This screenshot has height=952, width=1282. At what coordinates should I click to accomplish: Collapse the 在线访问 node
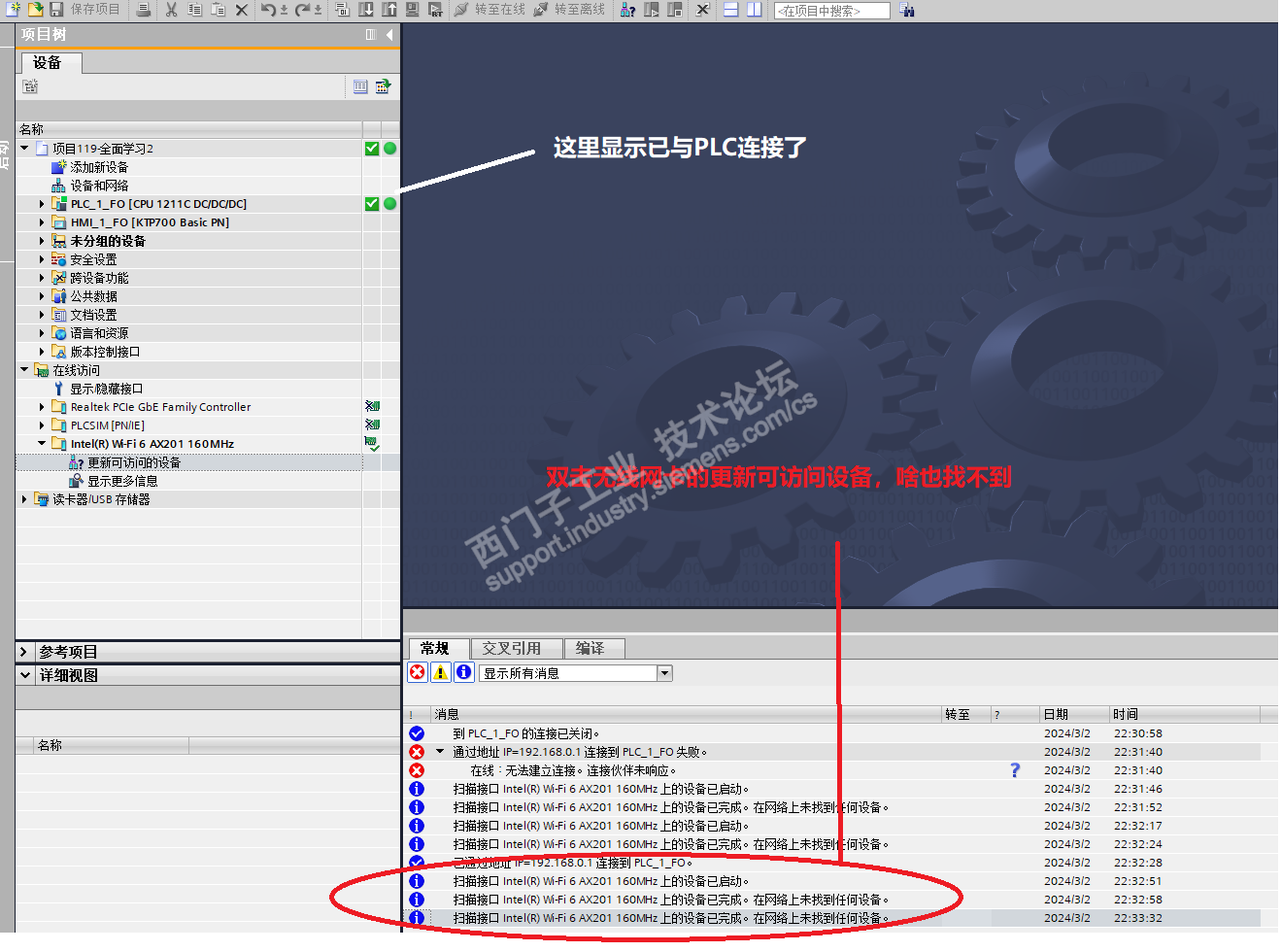[24, 370]
